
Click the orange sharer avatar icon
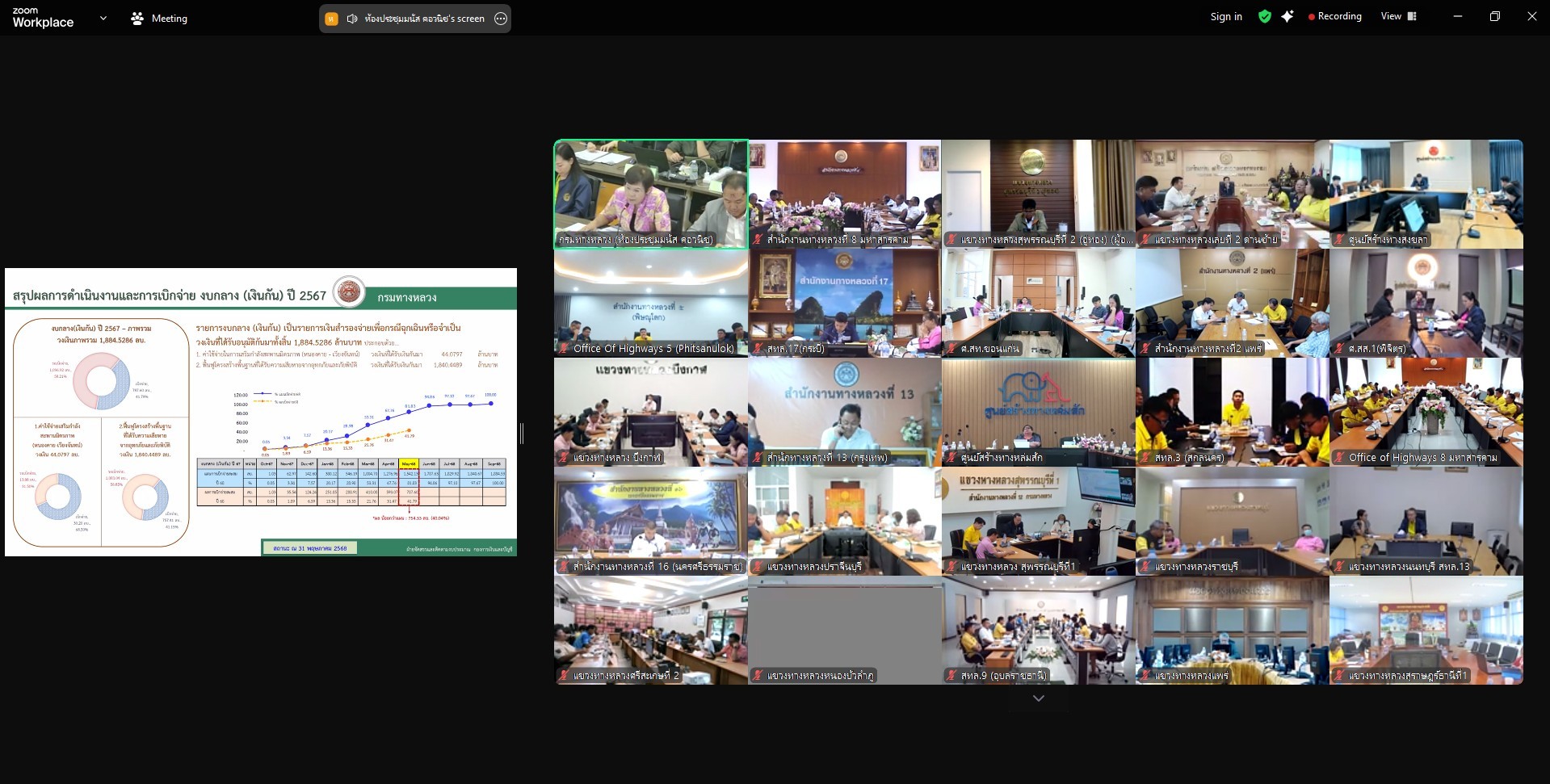(x=331, y=19)
